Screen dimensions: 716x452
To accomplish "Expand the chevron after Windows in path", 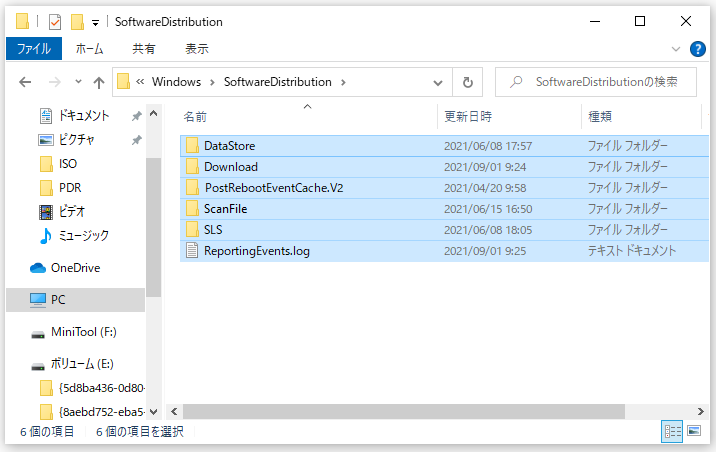I will point(212,82).
